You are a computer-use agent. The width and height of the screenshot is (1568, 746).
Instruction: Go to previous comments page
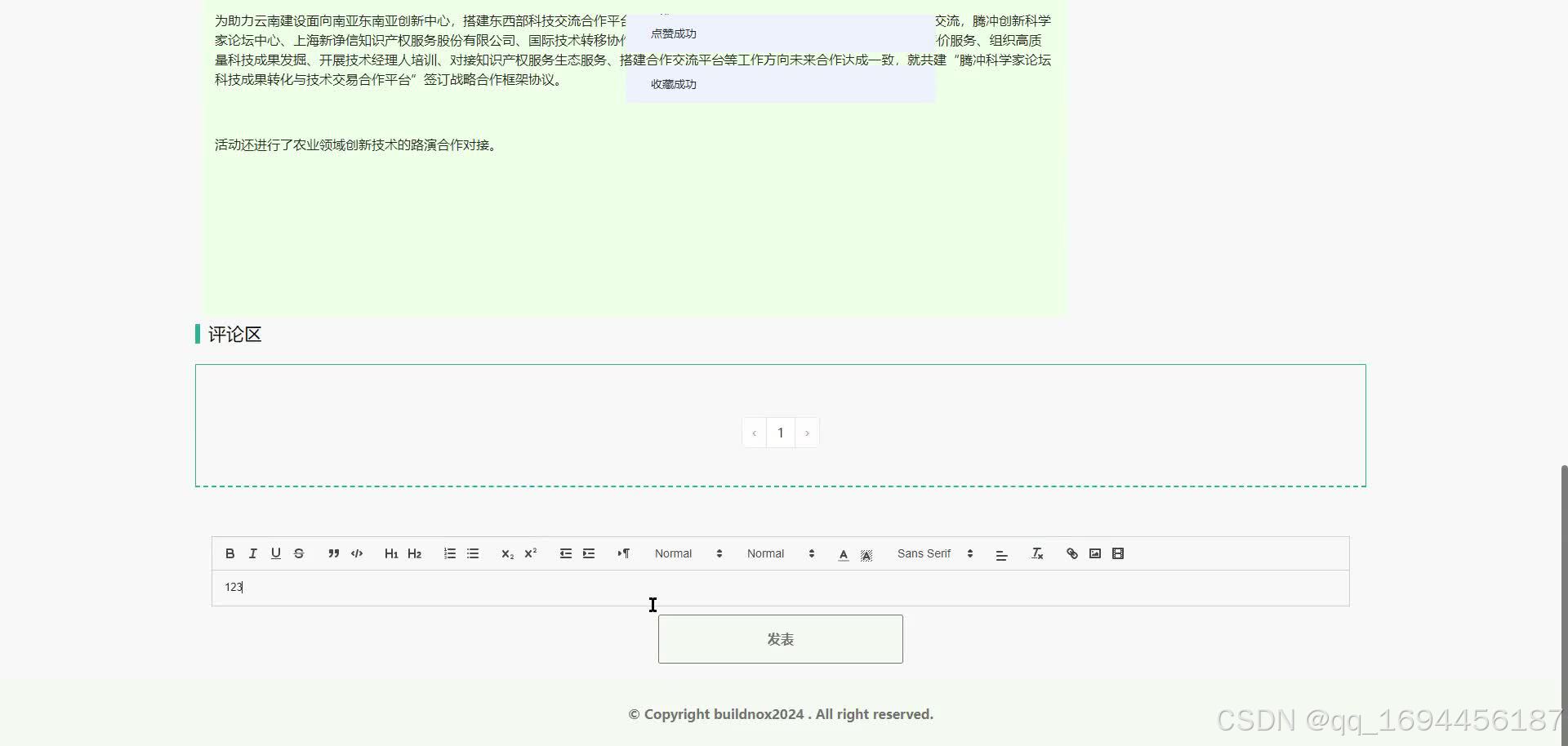pos(754,433)
